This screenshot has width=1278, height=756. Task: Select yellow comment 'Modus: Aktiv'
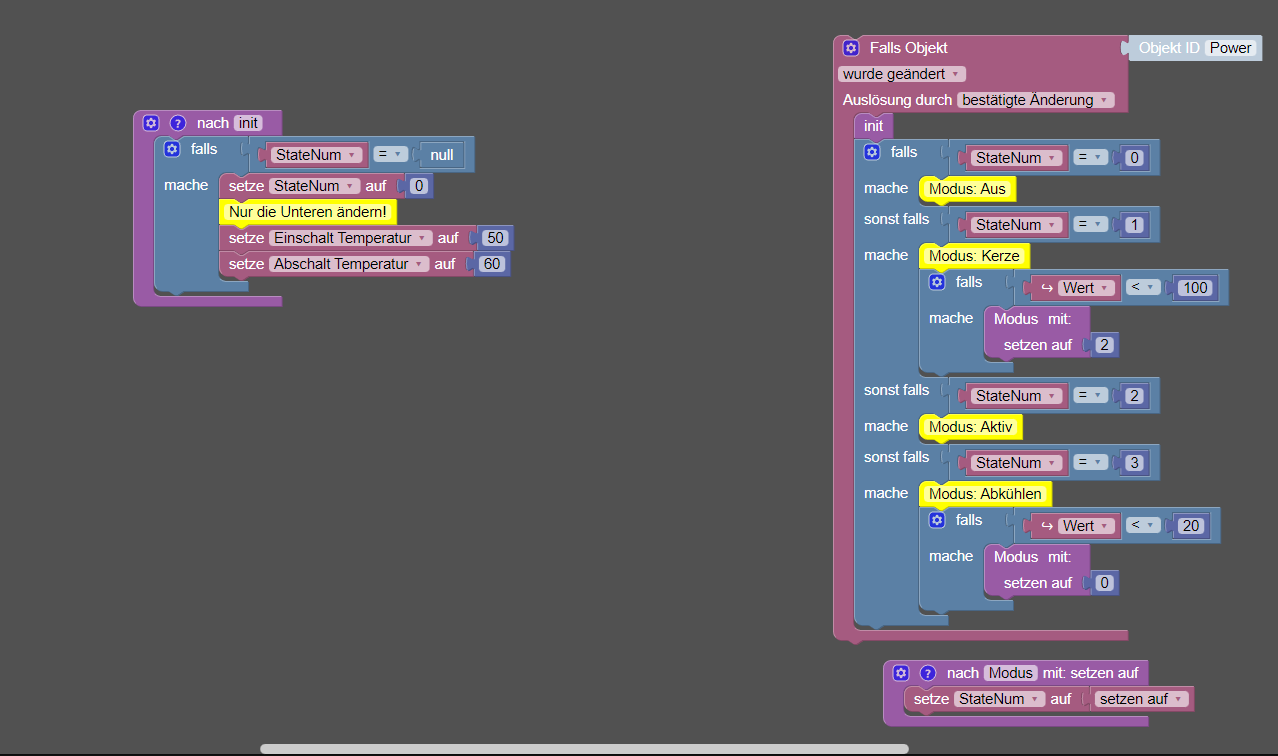pyautogui.click(x=971, y=427)
